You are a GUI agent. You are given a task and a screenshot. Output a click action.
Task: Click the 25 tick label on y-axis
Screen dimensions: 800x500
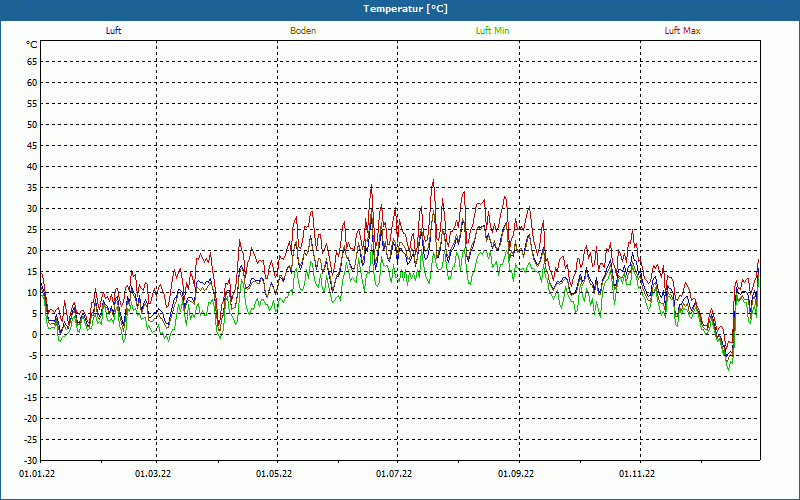[31, 229]
